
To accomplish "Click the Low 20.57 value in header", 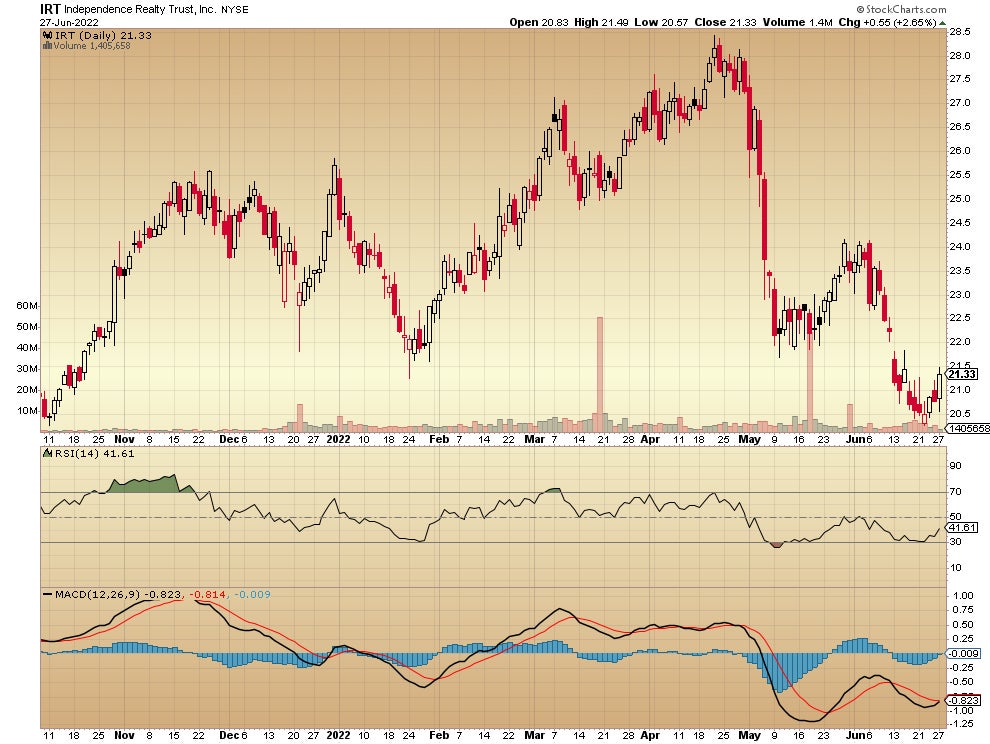I will (661, 22).
